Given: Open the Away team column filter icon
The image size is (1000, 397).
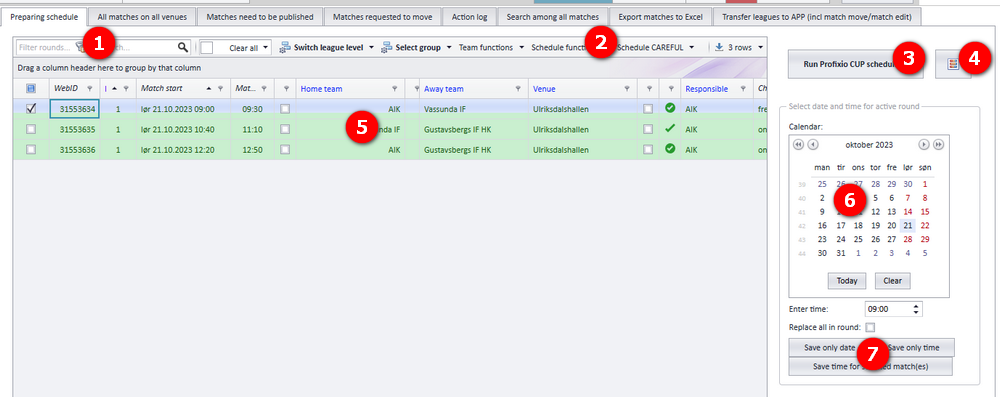Looking at the screenshot, I should pos(518,89).
